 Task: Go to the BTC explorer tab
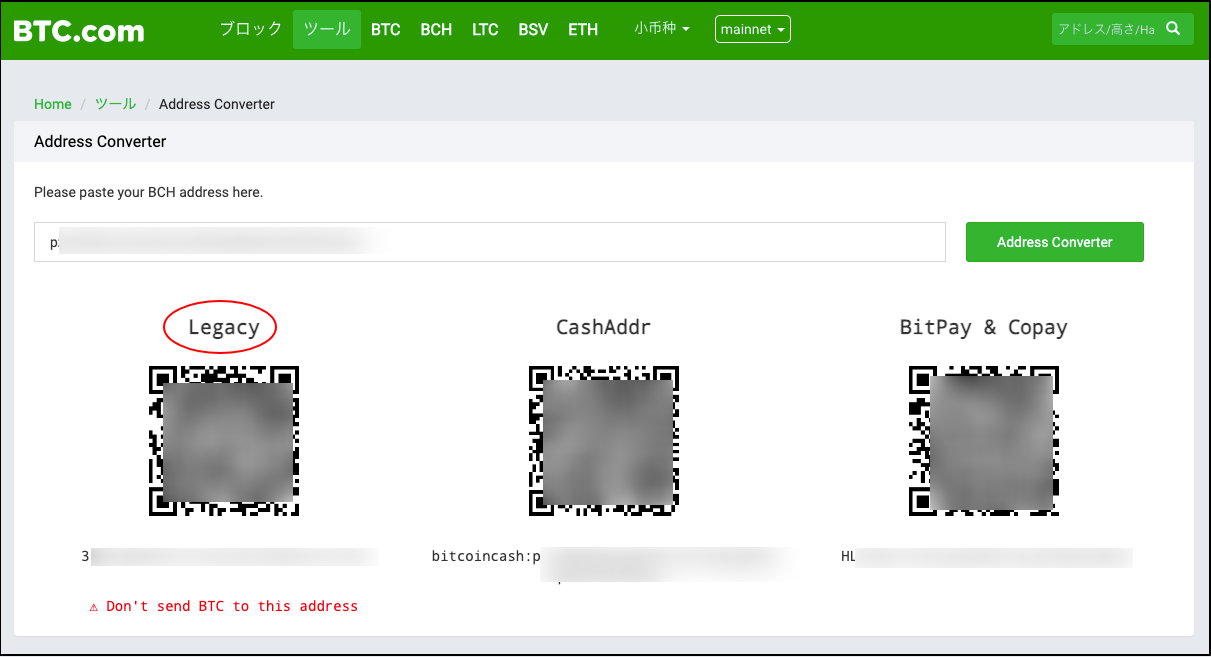click(385, 29)
